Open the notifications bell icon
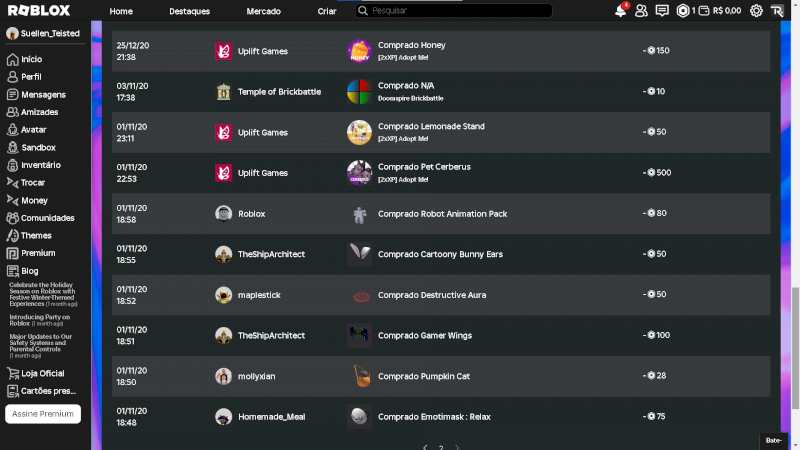800x450 pixels. 621,11
